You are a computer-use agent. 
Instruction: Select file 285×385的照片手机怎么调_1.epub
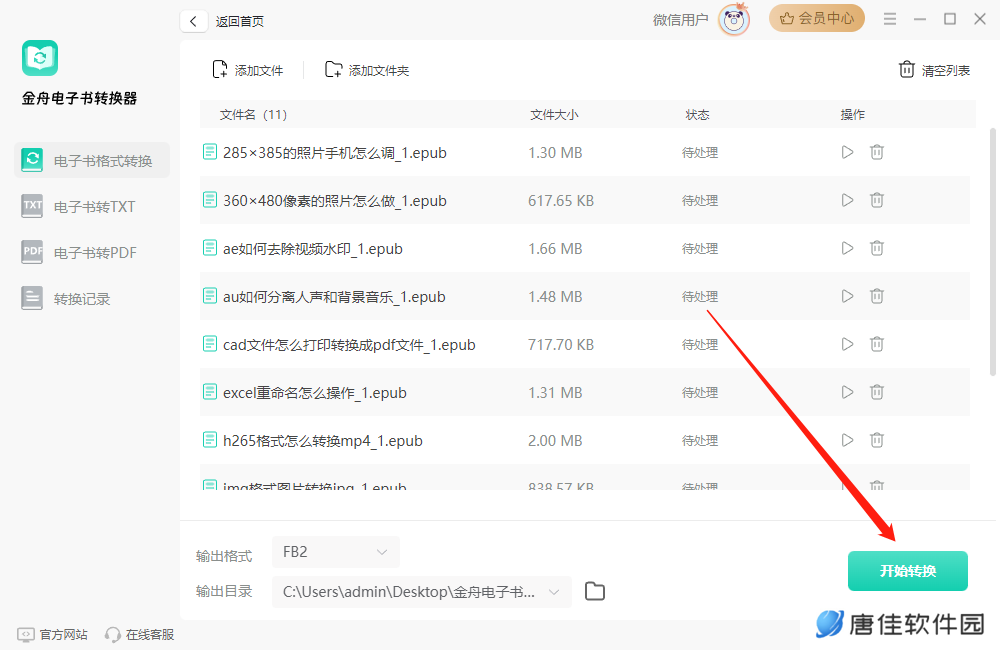(x=335, y=152)
